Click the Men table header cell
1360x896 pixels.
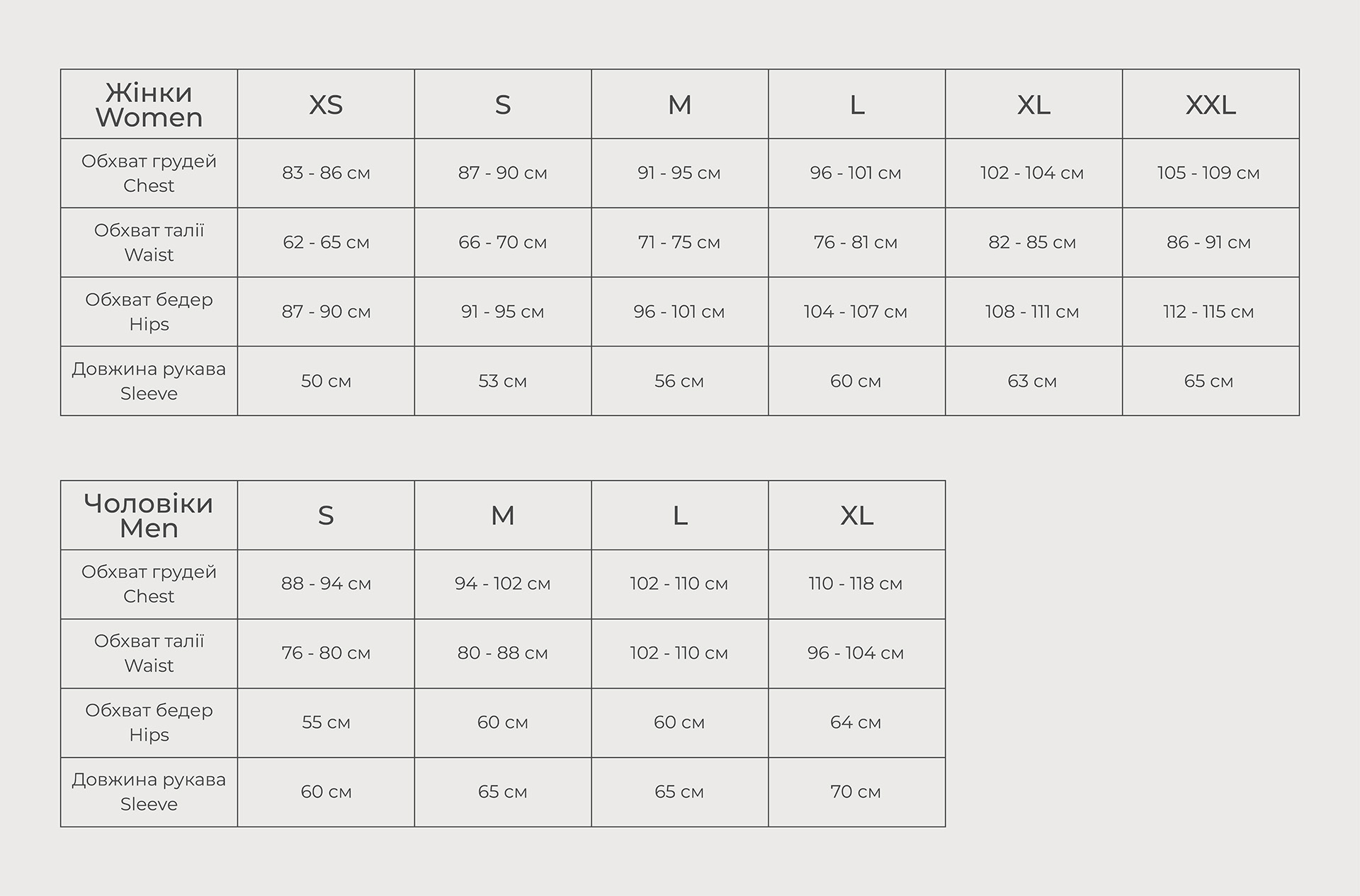pyautogui.click(x=149, y=516)
